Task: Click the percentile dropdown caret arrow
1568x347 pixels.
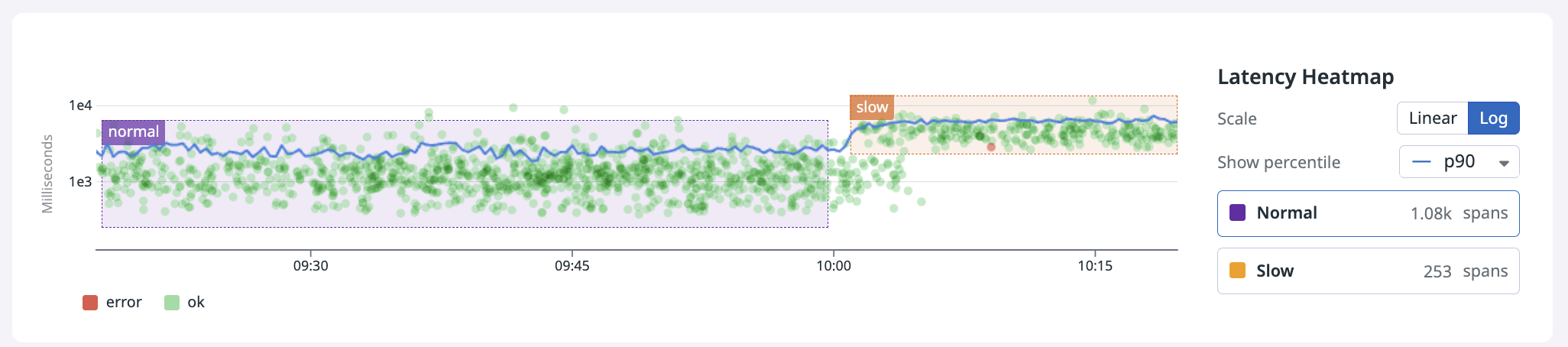Action: (x=1504, y=163)
